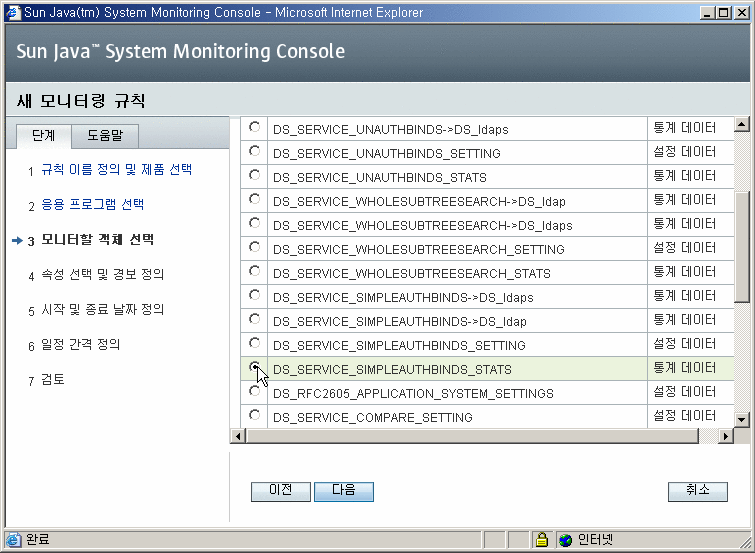Click step 4 속성 선택 및 경보 정의
Image resolution: width=755 pixels, height=553 pixels.
[103, 274]
